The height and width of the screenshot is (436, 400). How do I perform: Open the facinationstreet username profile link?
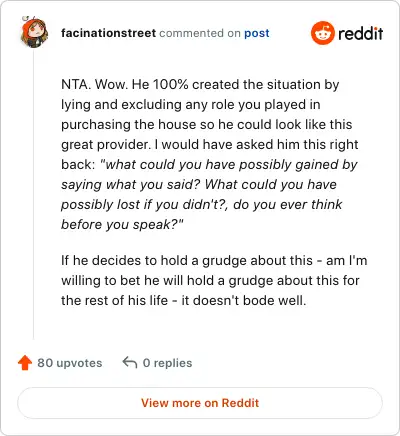coord(108,33)
